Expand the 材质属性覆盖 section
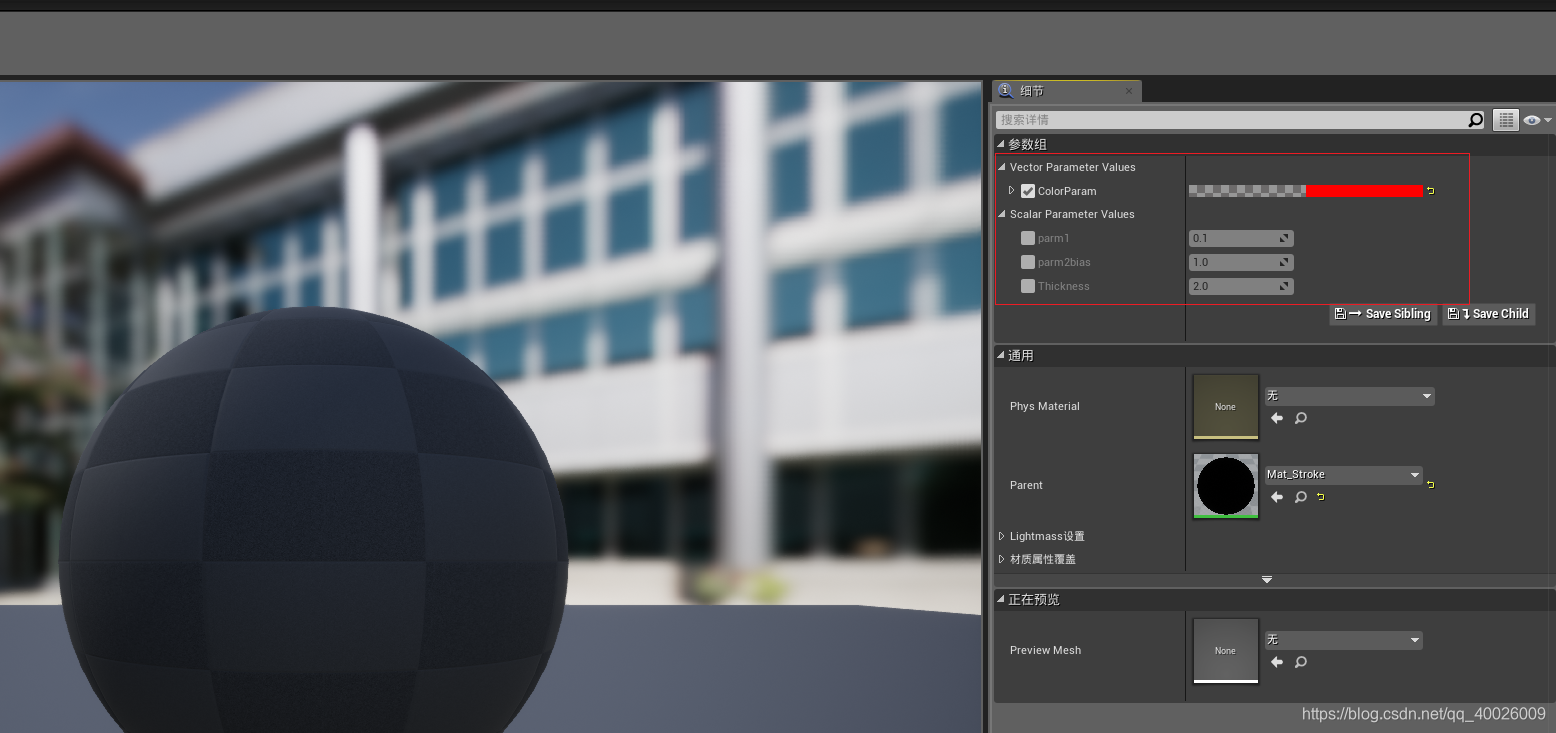The height and width of the screenshot is (733, 1556). pos(1002,560)
